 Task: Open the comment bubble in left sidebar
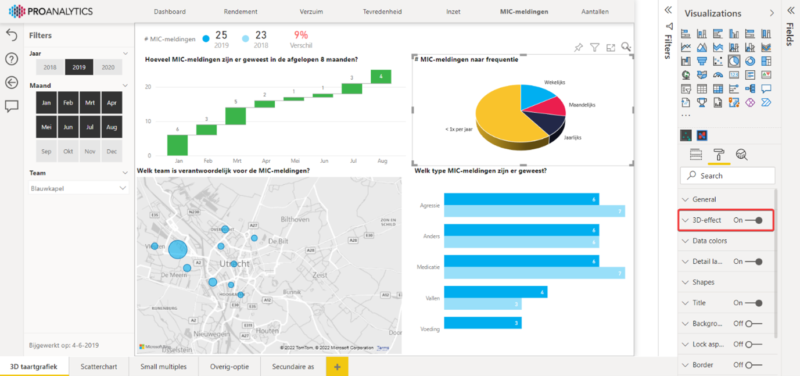[11, 106]
